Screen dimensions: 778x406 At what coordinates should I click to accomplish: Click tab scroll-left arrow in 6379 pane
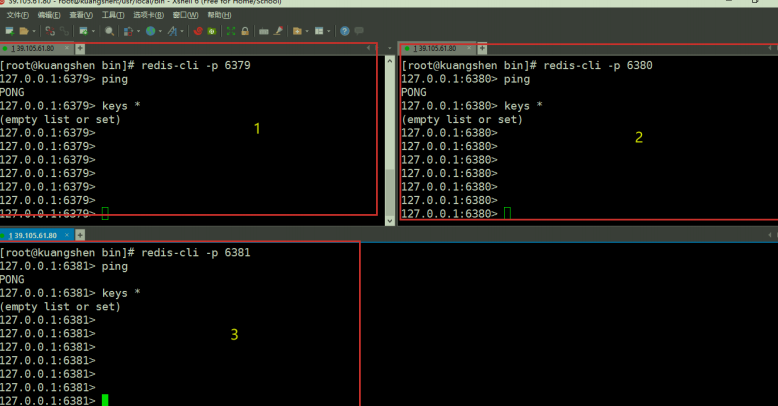click(368, 48)
